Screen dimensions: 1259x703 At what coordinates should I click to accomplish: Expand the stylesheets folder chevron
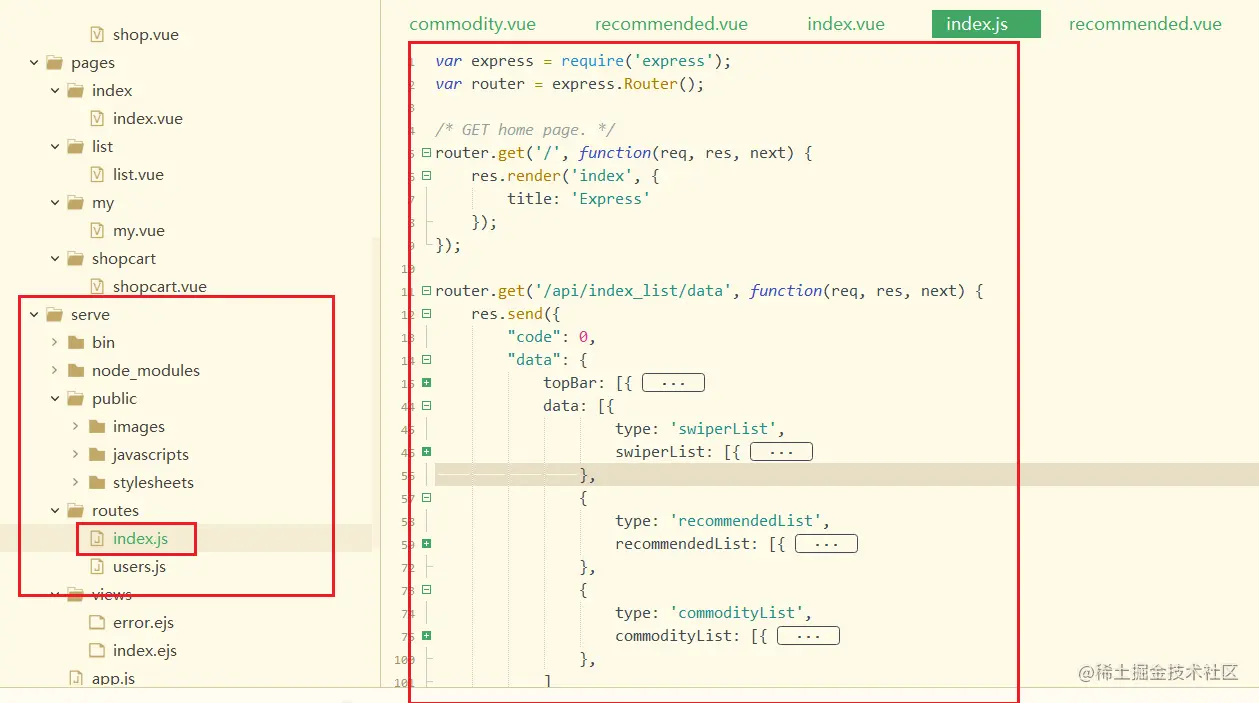tap(76, 482)
